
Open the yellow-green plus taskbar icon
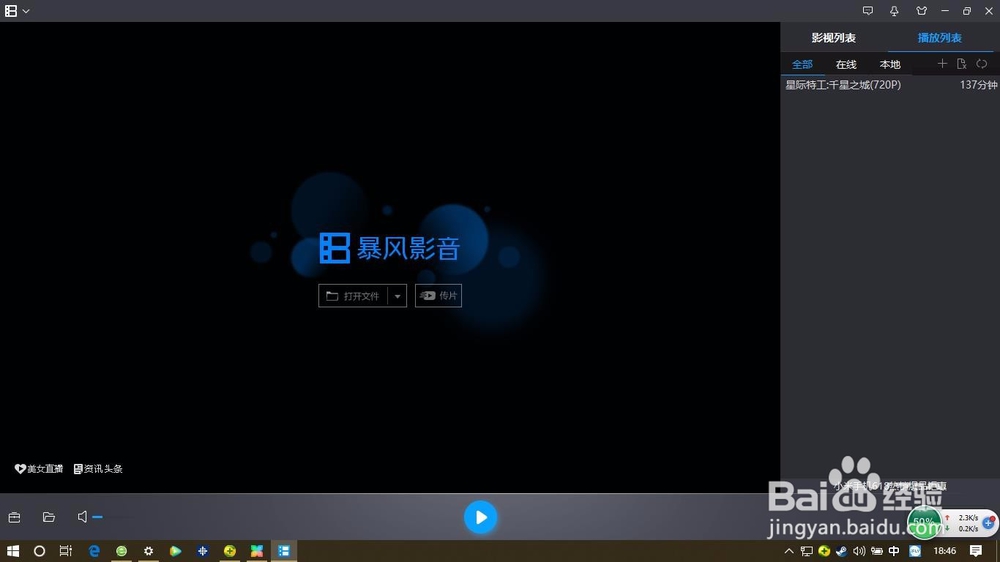pyautogui.click(x=230, y=551)
